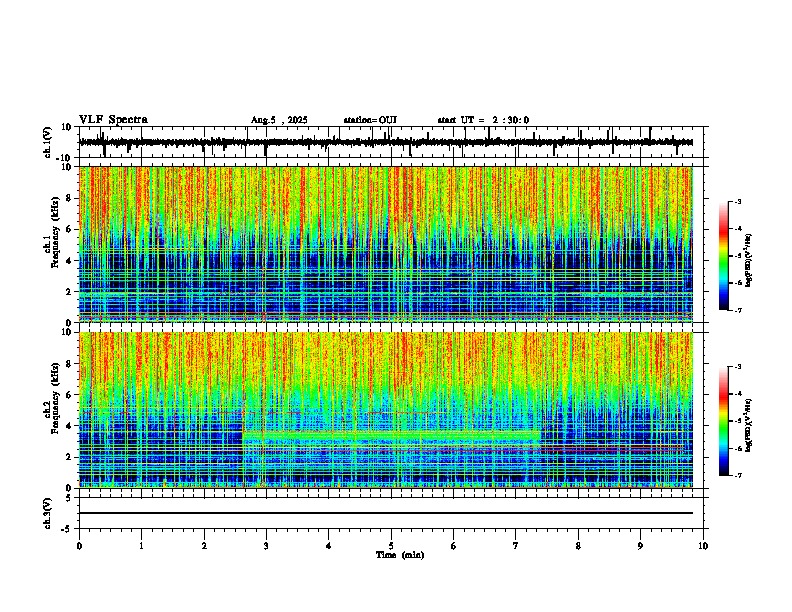This screenshot has width=792, height=612.
Task: Click the ch.2 "Frequency (kHz)" axis label
Action: [55, 398]
